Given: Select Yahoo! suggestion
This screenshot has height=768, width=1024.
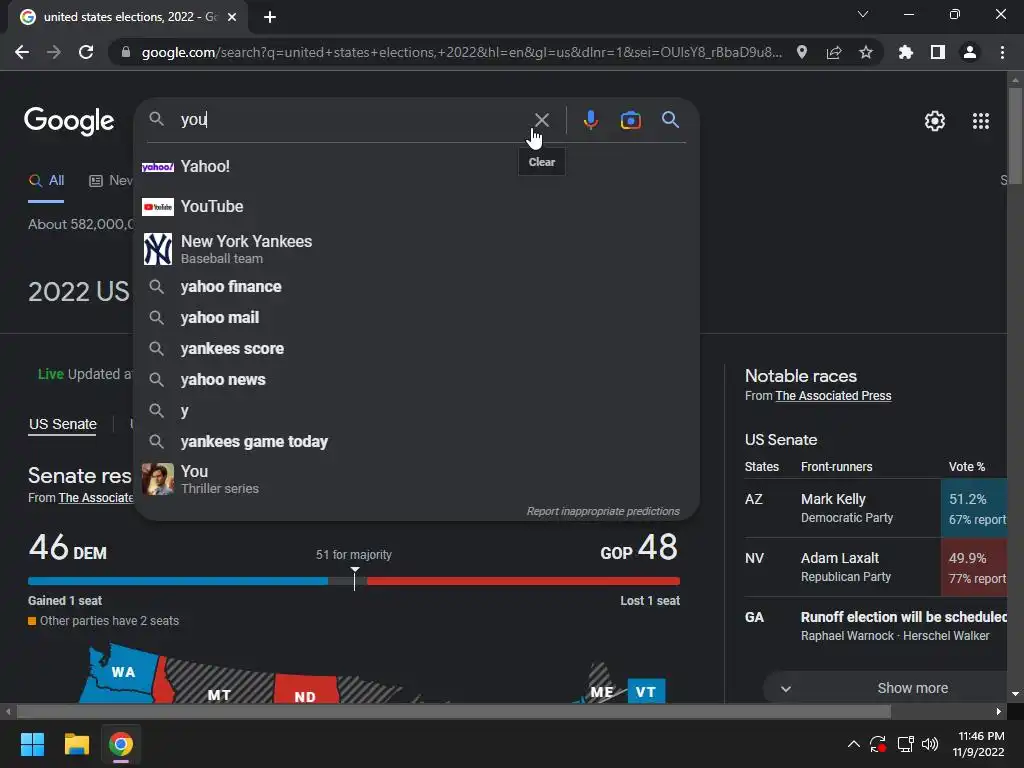Looking at the screenshot, I should [x=416, y=167].
